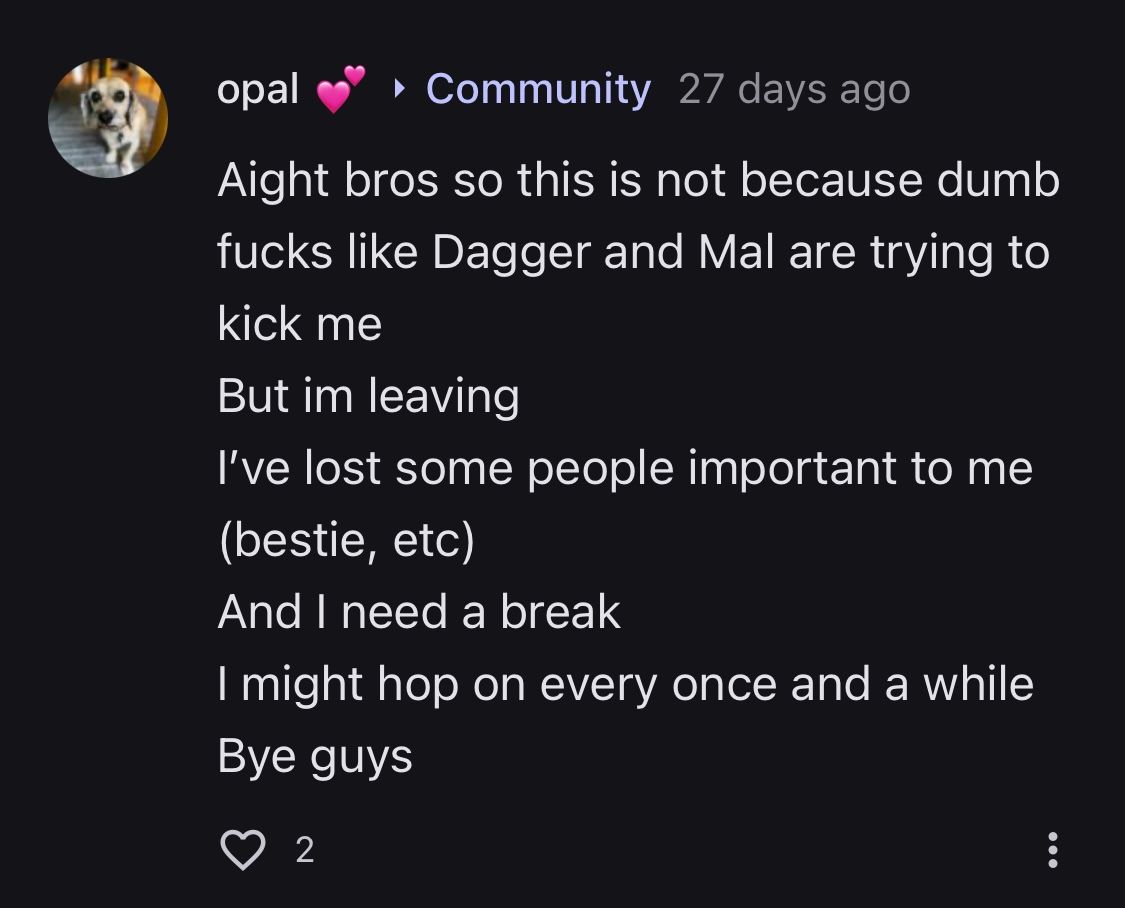The width and height of the screenshot is (1125, 908).
Task: Click the name "Dagger" in the post
Action: pyautogui.click(x=511, y=253)
